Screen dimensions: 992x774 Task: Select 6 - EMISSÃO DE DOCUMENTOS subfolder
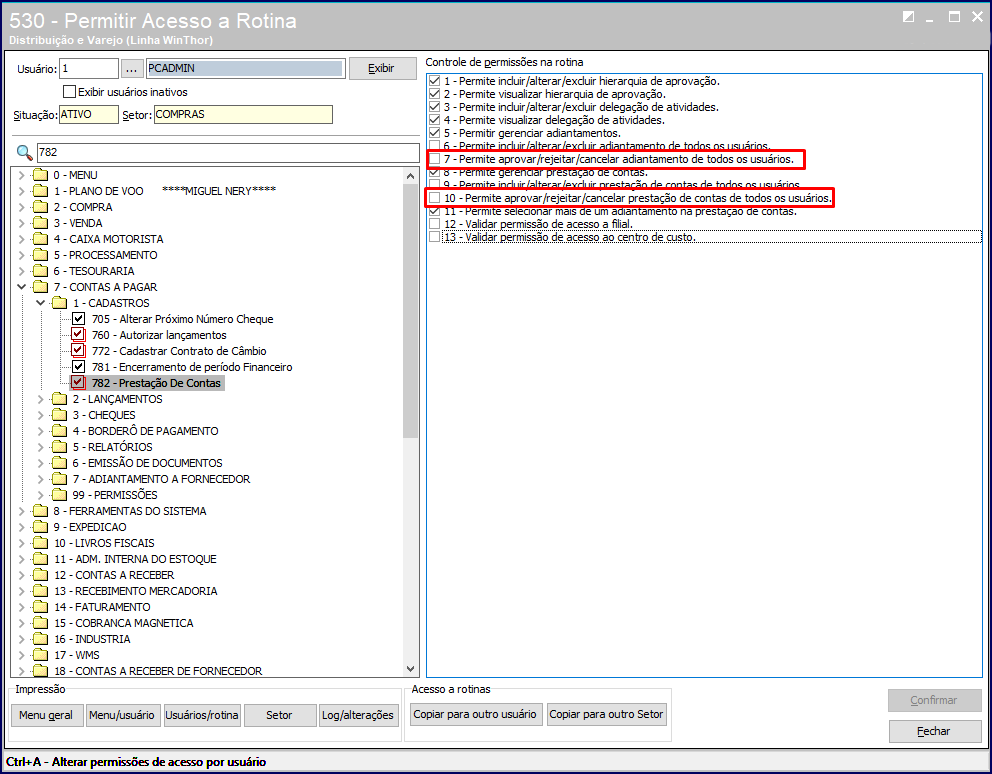point(147,463)
